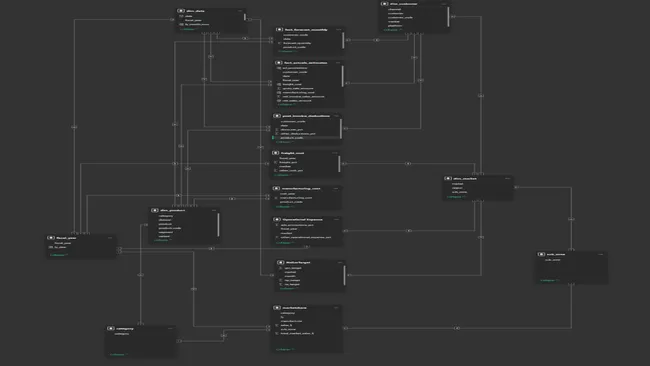Toggle visibility eye on dim_date table
This screenshot has height=366, width=650.
pyautogui.click(x=181, y=11)
